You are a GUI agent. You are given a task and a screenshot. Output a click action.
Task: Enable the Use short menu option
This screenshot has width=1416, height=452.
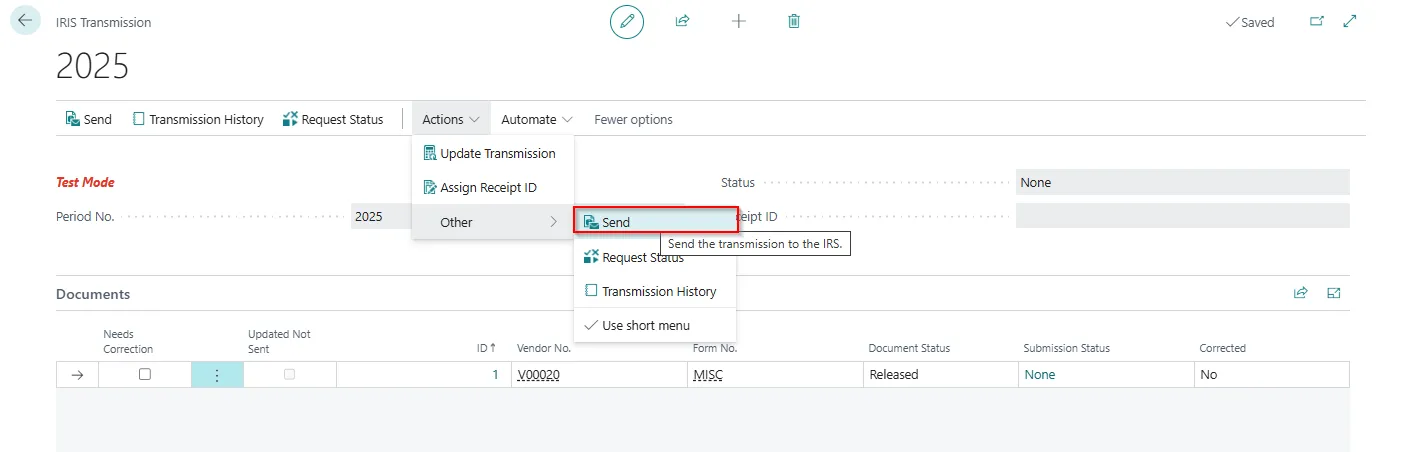pos(645,325)
